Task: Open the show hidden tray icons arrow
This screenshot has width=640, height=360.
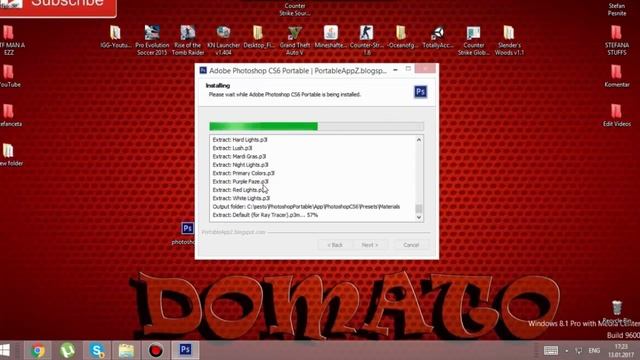Action: pyautogui.click(x=567, y=351)
